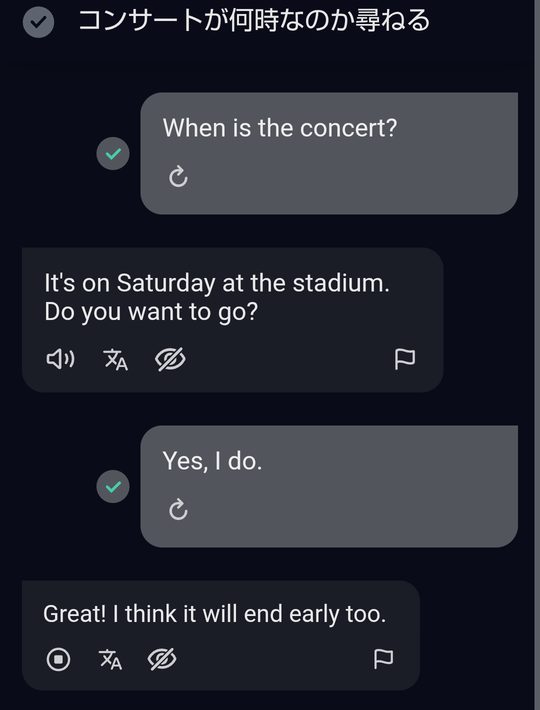Translate the "It's on Saturday" message
540x710 pixels.
pyautogui.click(x=116, y=360)
